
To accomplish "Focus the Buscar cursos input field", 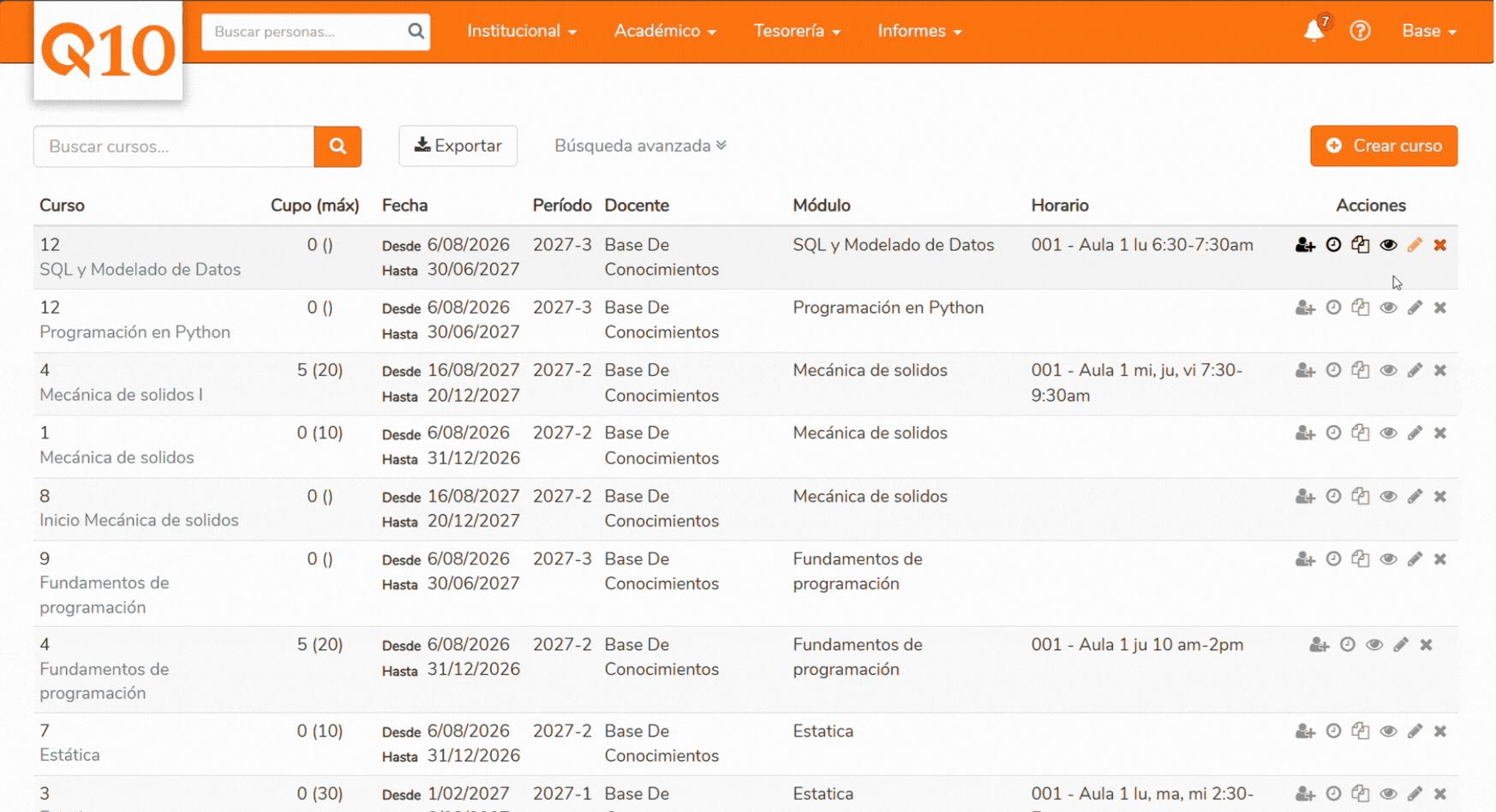I will (x=174, y=146).
